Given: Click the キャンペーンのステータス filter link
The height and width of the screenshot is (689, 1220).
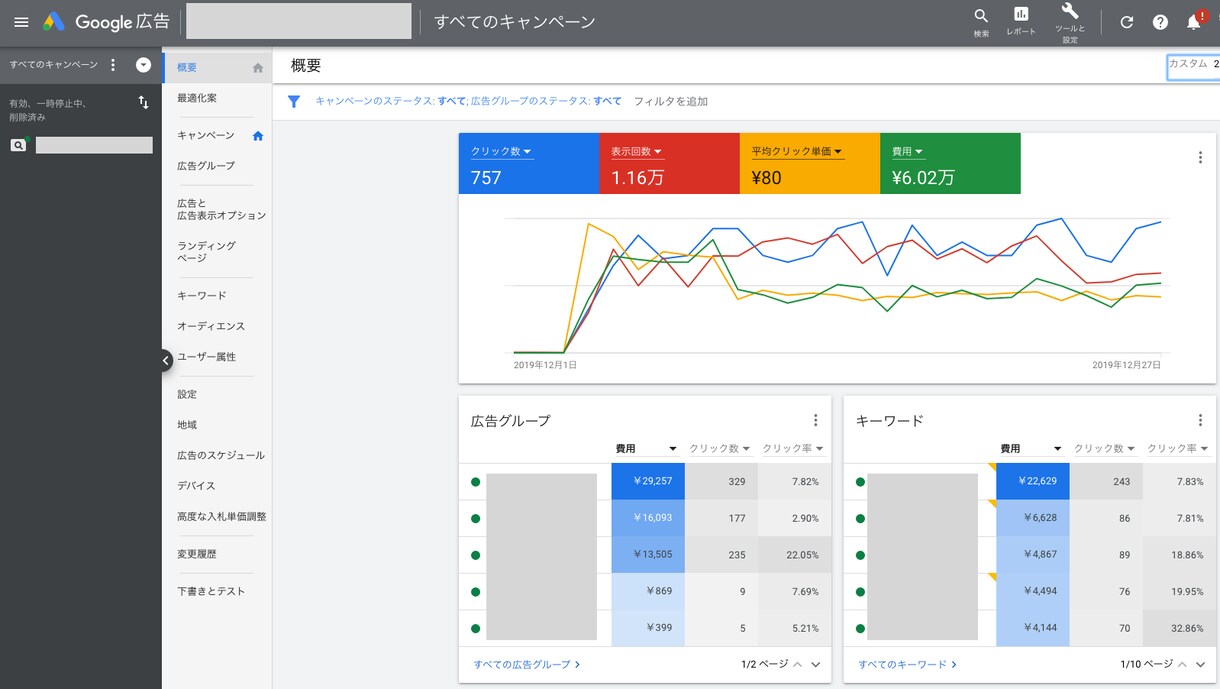Looking at the screenshot, I should (x=390, y=101).
